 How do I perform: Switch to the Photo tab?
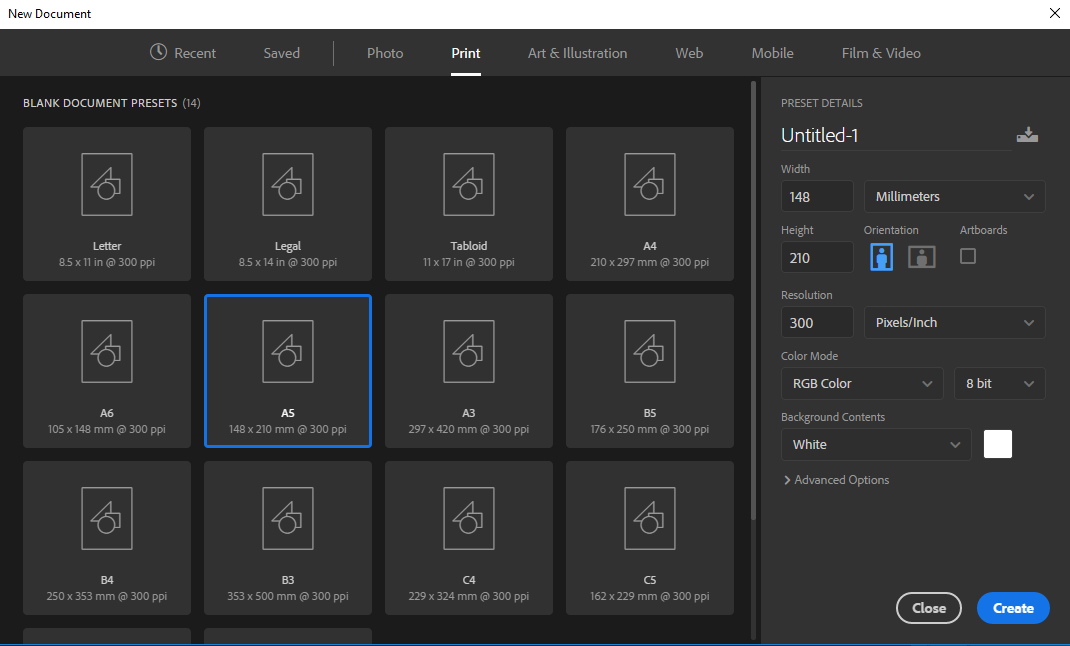385,53
